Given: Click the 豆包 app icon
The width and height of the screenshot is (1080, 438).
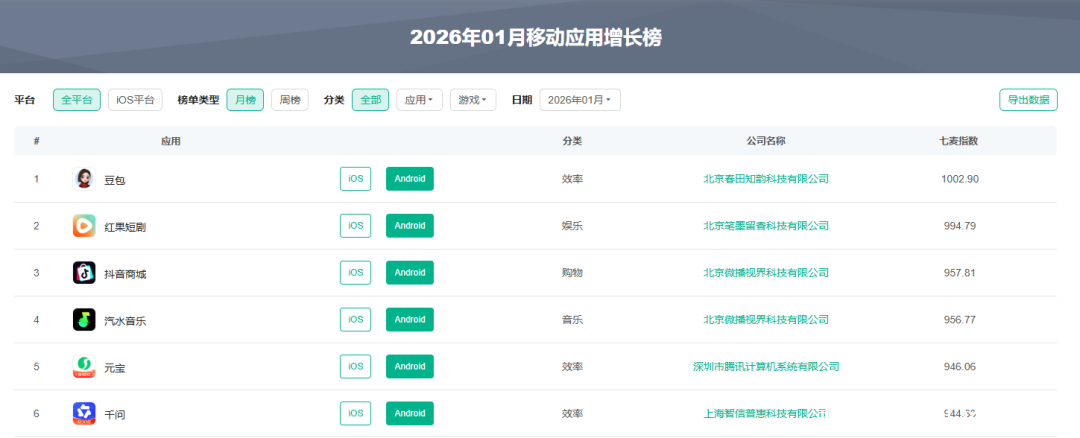Looking at the screenshot, I should (x=84, y=179).
